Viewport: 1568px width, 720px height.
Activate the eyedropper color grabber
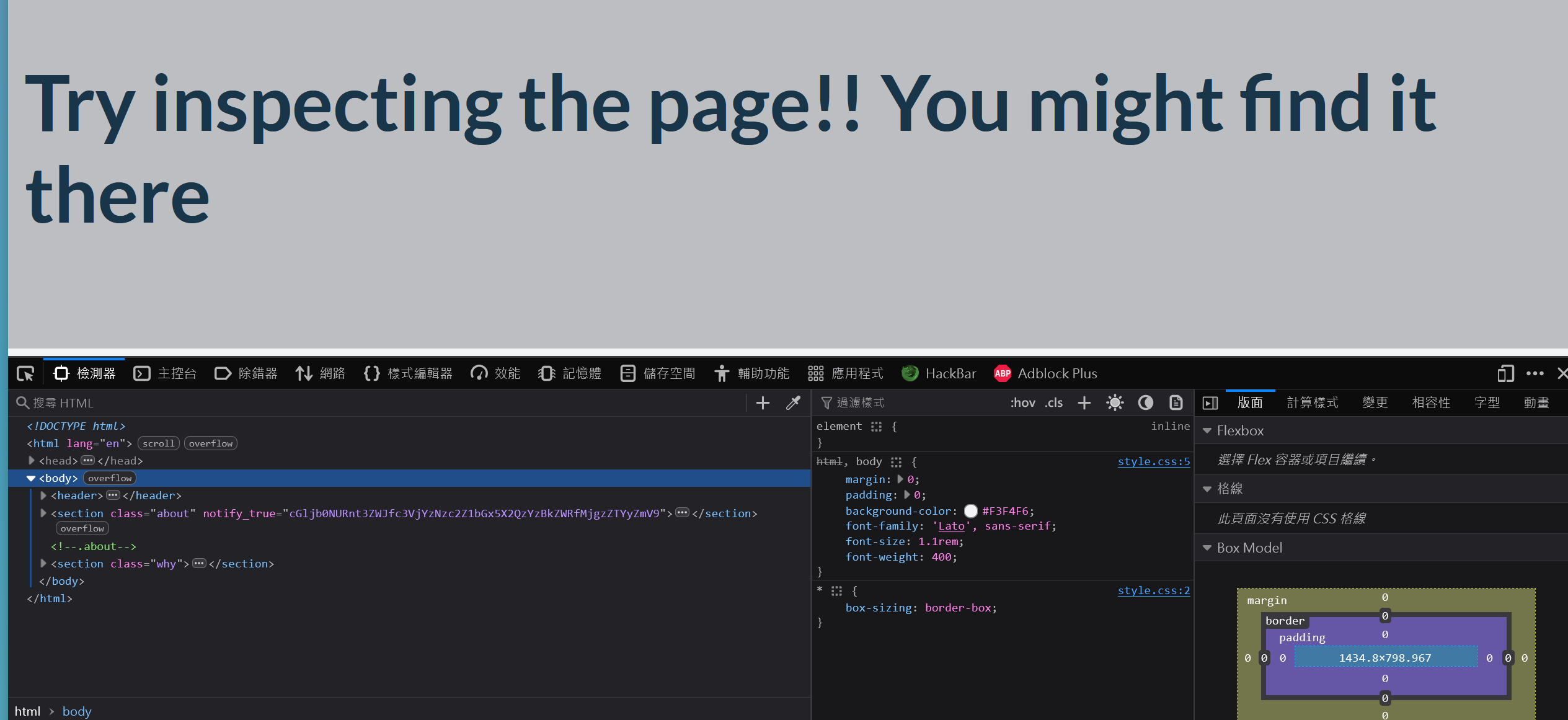pyautogui.click(x=793, y=402)
